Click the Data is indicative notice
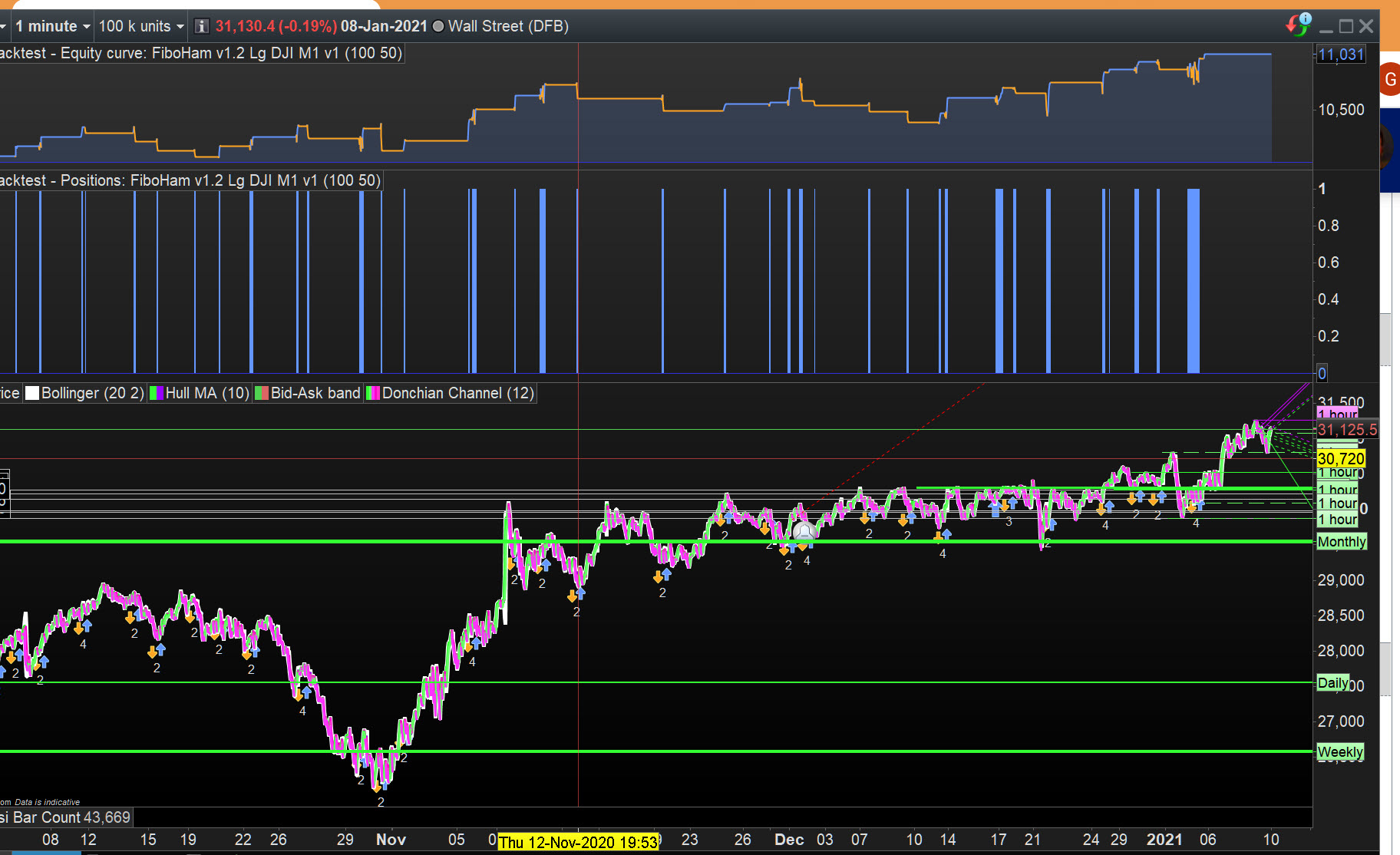1400x855 pixels. [x=47, y=802]
